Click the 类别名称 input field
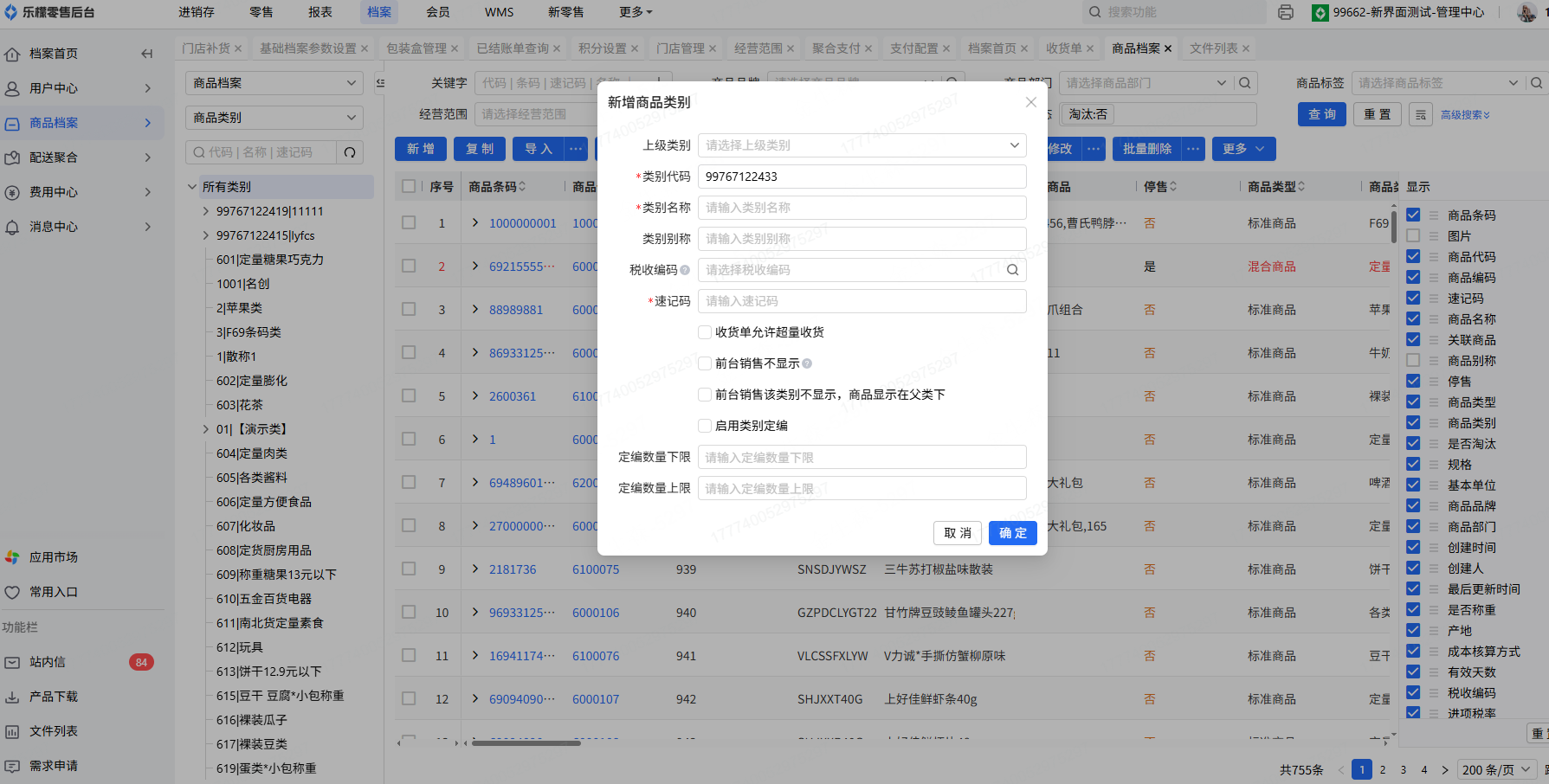Screen dimensions: 1549x784 862,208
